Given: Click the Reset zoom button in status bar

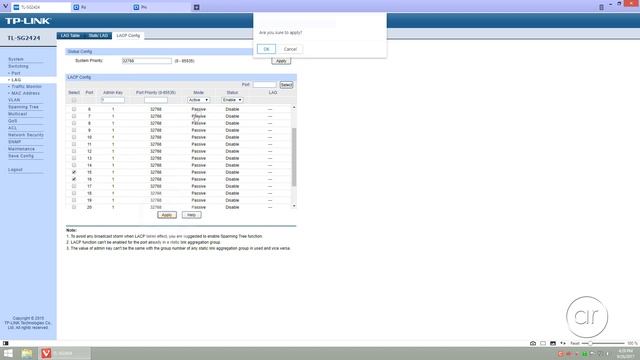Looking at the screenshot, I should (x=575, y=343).
